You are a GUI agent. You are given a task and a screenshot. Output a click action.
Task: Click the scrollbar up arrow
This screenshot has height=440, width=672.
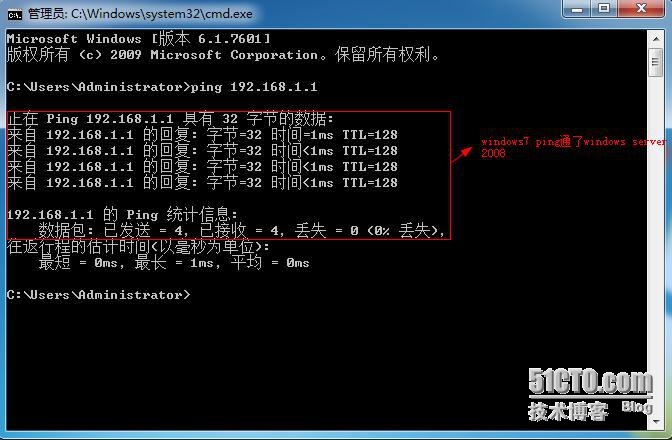tap(656, 39)
